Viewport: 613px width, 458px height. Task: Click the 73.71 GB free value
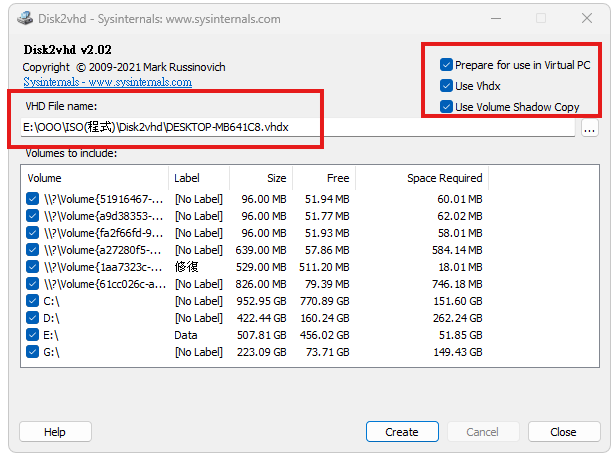pos(328,352)
